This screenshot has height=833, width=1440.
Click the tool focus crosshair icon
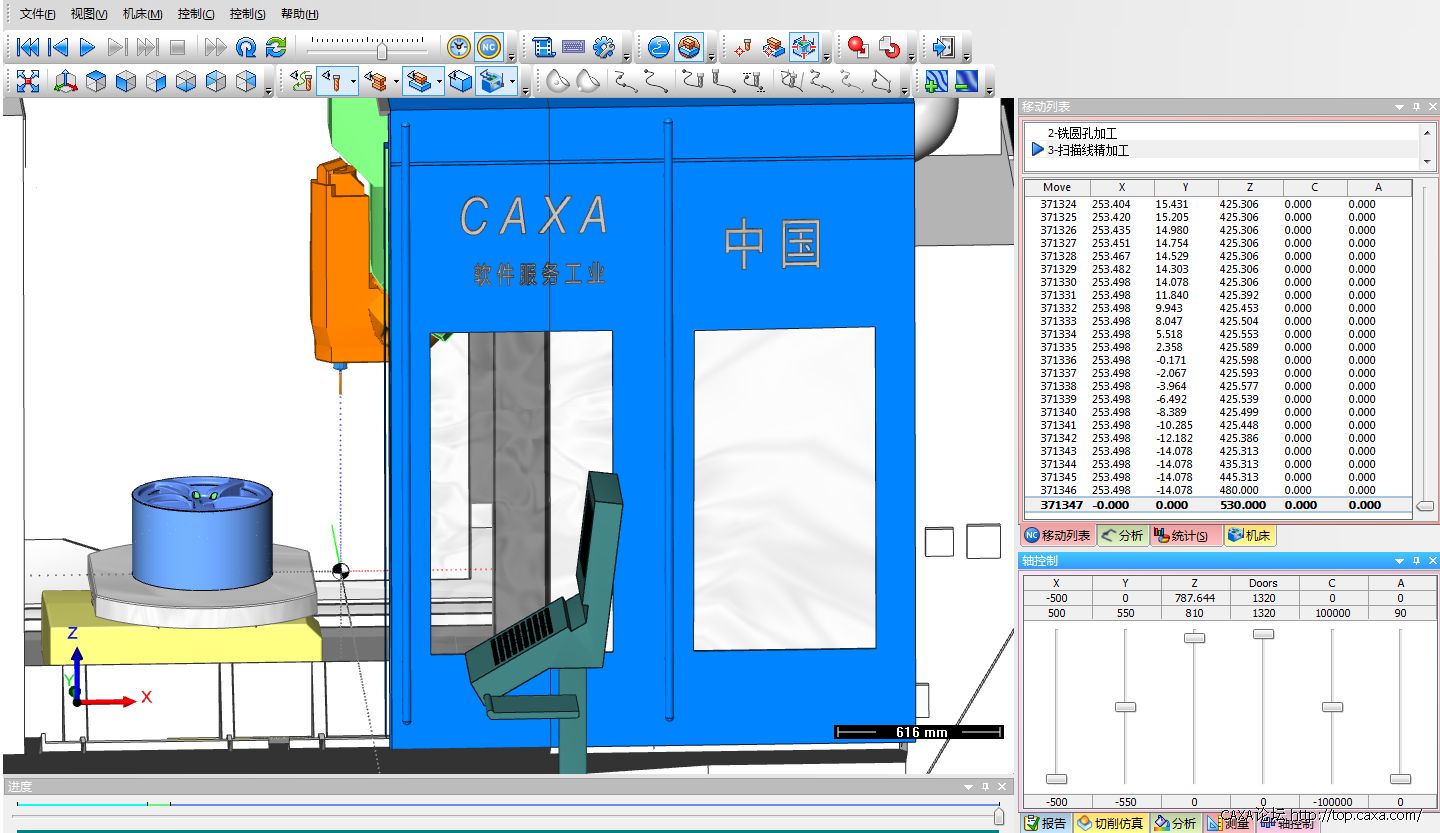coord(742,46)
